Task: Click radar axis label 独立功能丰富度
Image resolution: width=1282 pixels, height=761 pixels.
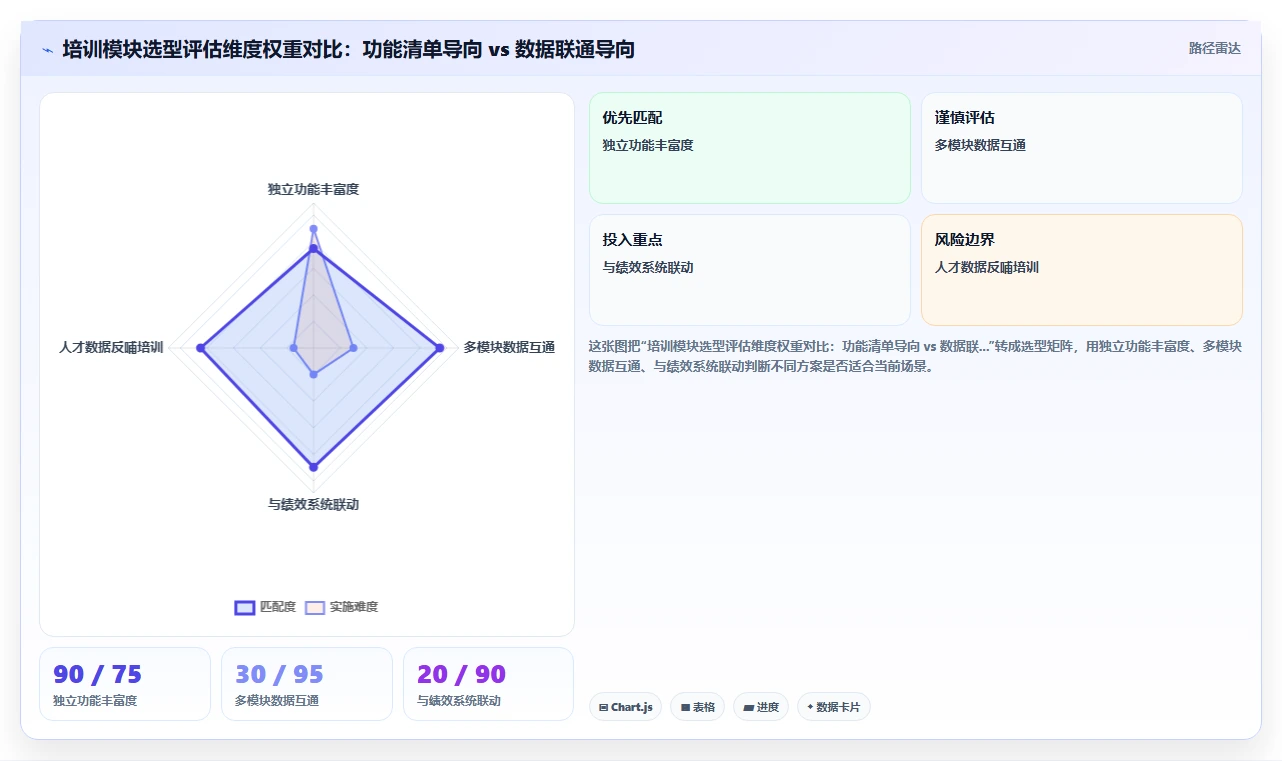Action: pyautogui.click(x=313, y=189)
